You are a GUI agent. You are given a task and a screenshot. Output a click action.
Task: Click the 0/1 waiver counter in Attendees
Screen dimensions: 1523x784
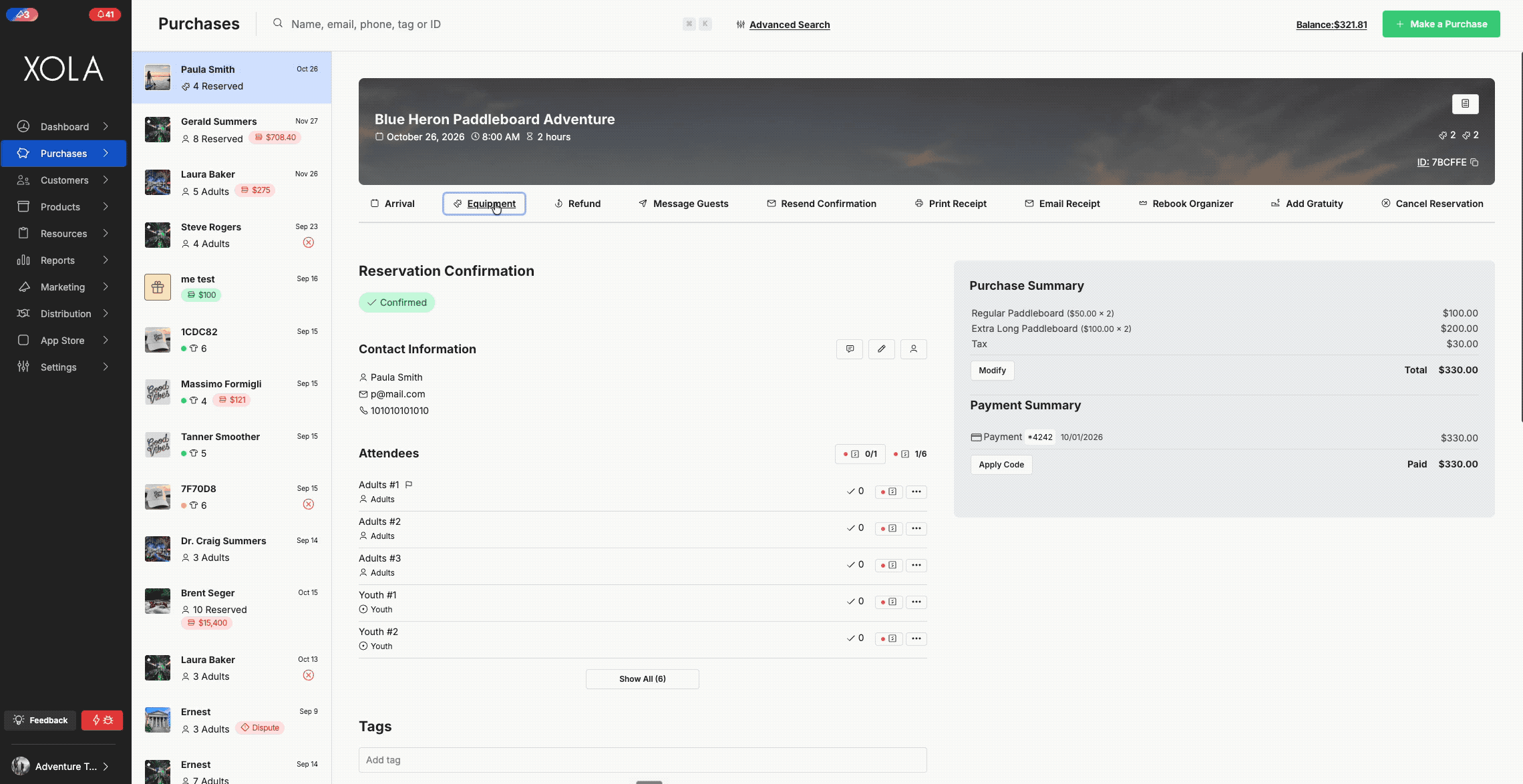tap(860, 454)
